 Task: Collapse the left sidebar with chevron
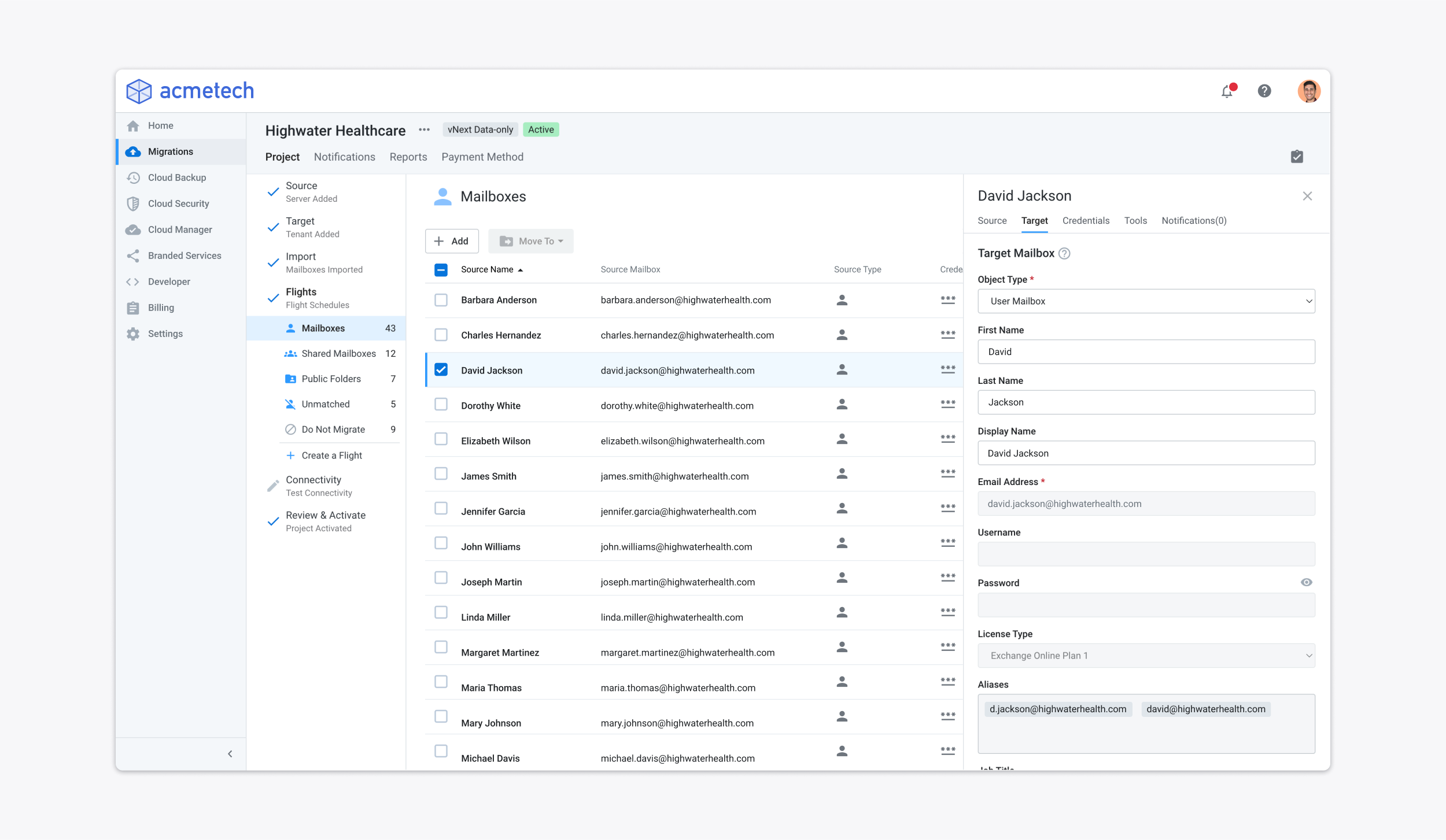[x=230, y=753]
